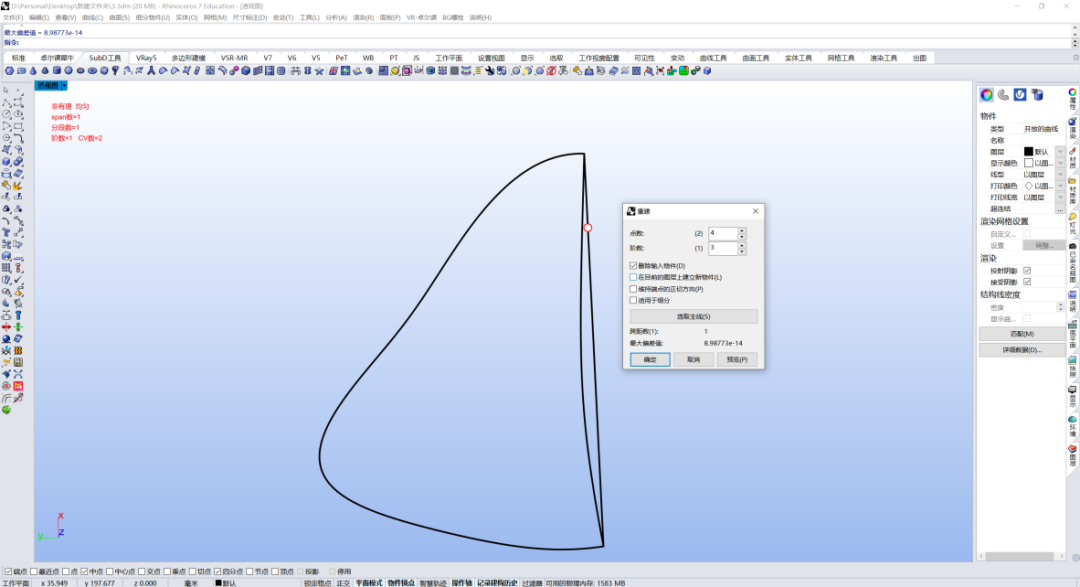Click the SubD sphere icon in toolbar
1080x587 pixels.
point(69,71)
